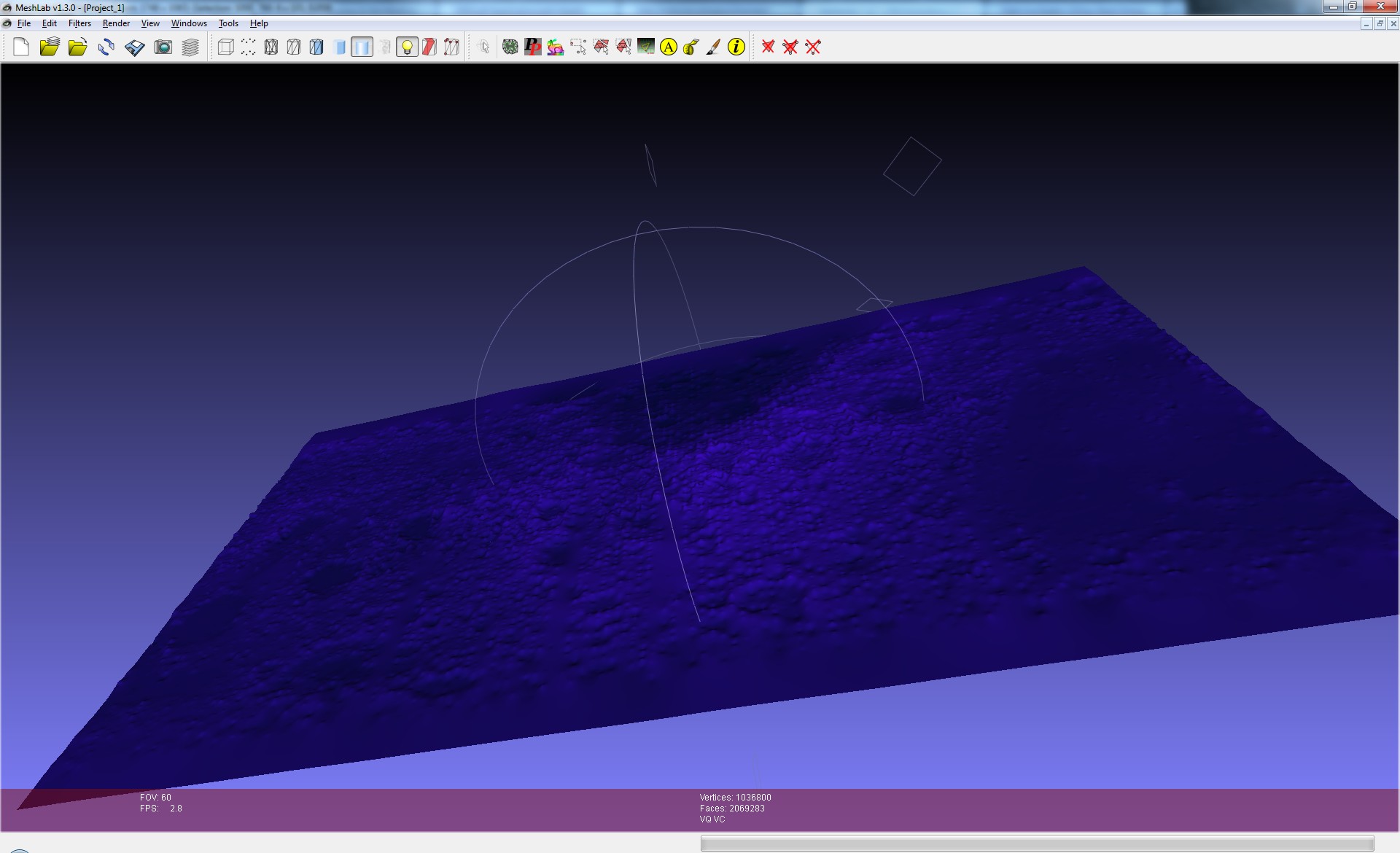Click the Vertices count status text
The height and width of the screenshot is (853, 1400).
coord(735,798)
